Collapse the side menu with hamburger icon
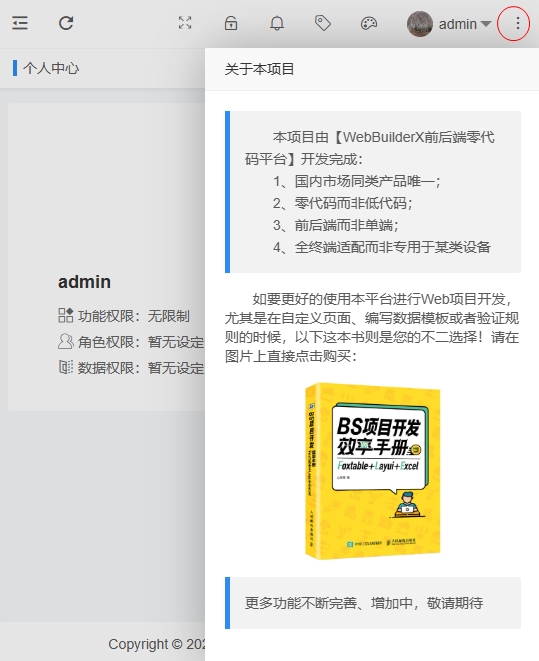The height and width of the screenshot is (661, 539). [x=20, y=23]
